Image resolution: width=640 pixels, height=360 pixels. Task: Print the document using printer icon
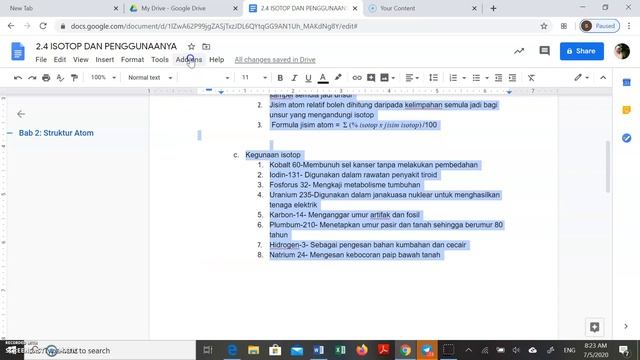[46, 78]
